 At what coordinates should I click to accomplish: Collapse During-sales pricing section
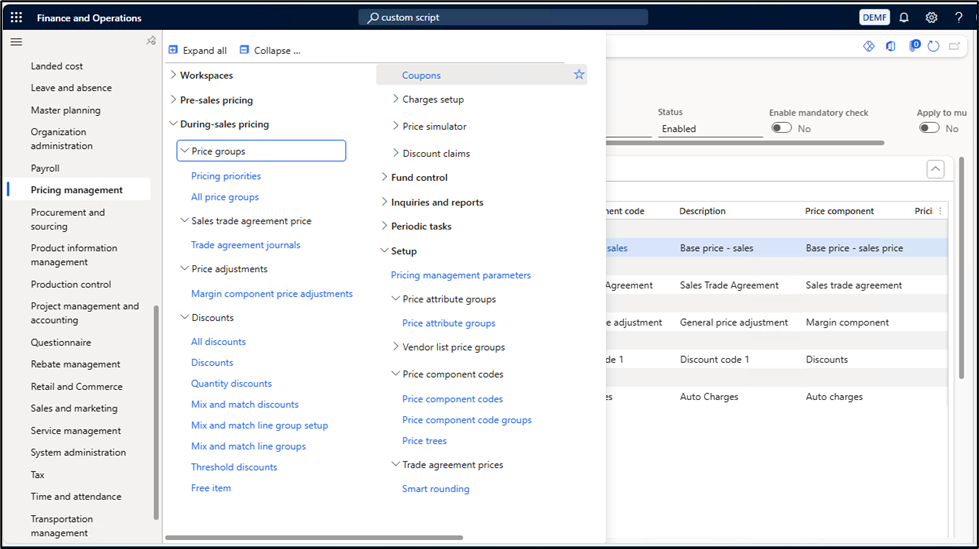coord(173,124)
